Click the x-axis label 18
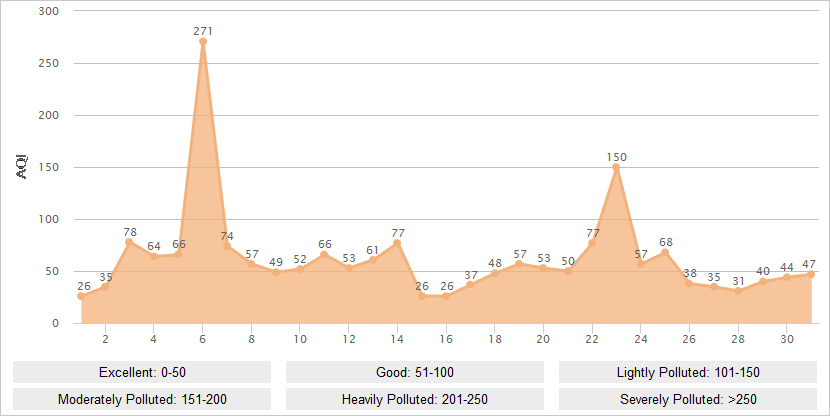The image size is (830, 416). (x=494, y=339)
